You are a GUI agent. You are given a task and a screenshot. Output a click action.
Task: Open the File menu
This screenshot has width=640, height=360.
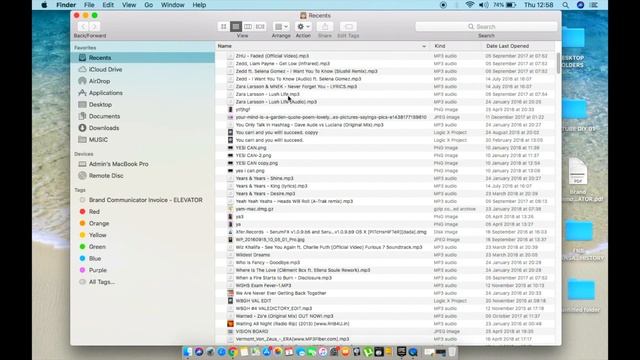89,5
